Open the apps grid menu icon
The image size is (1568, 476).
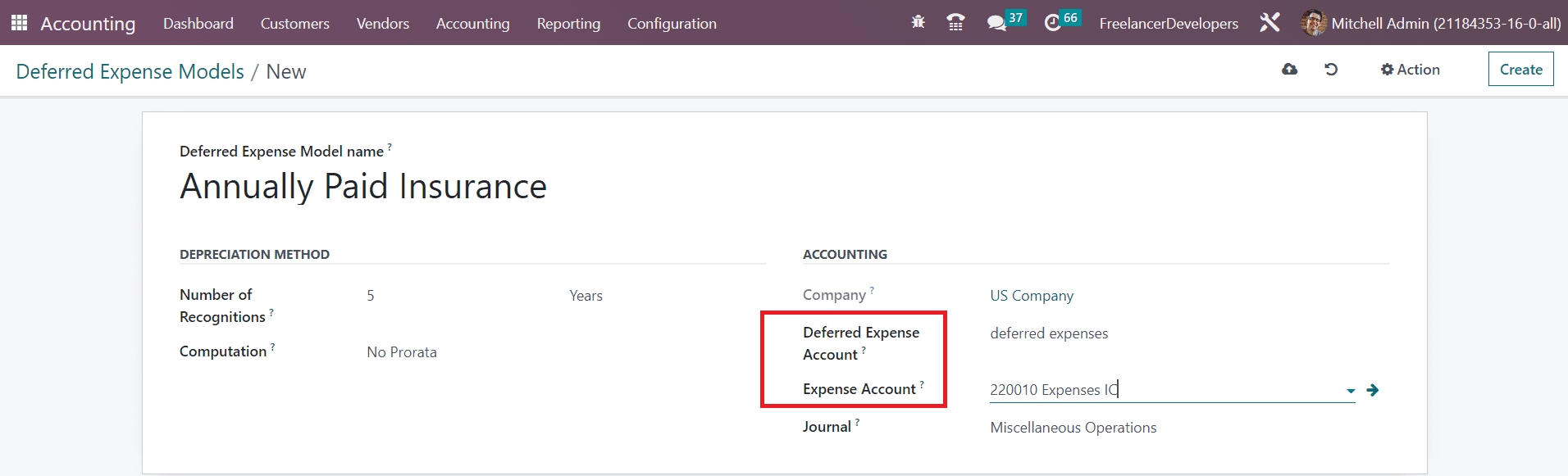[x=19, y=23]
